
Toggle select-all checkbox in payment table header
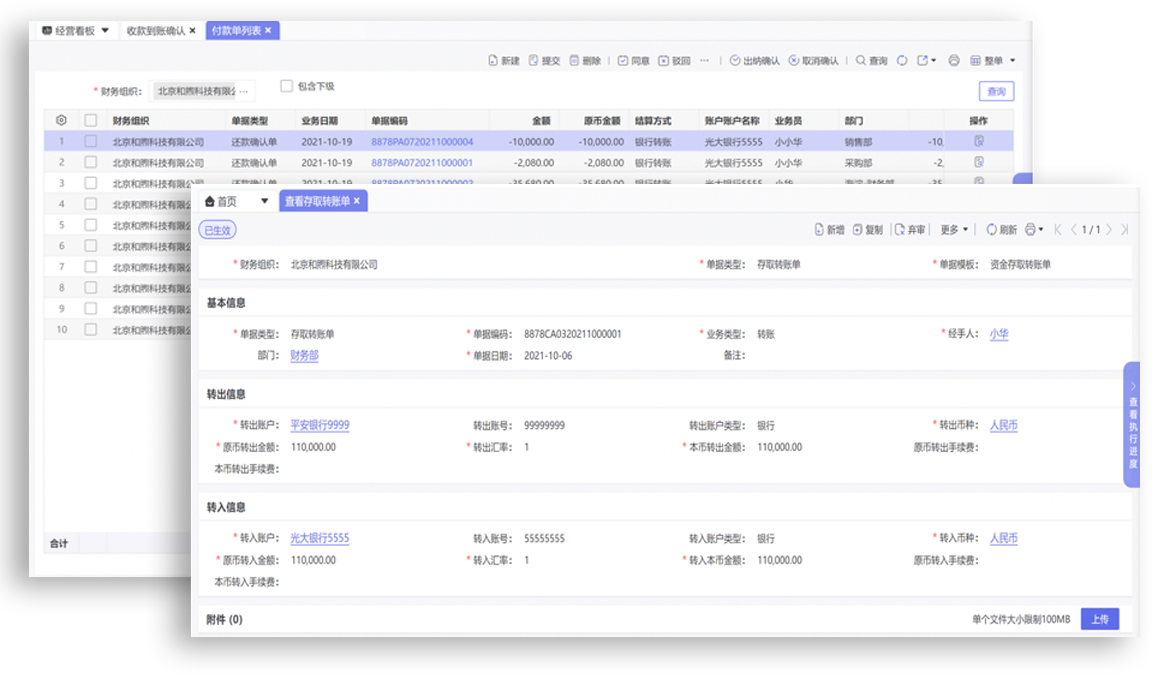coord(90,120)
